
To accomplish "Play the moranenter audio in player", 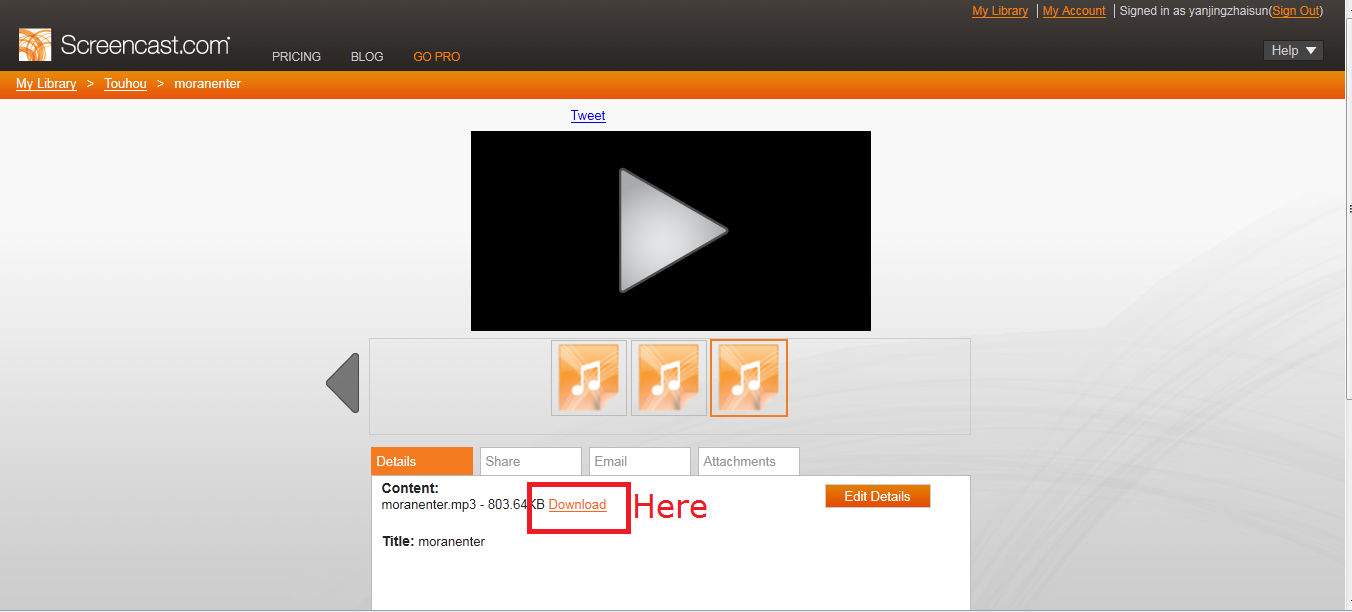I will coord(671,231).
